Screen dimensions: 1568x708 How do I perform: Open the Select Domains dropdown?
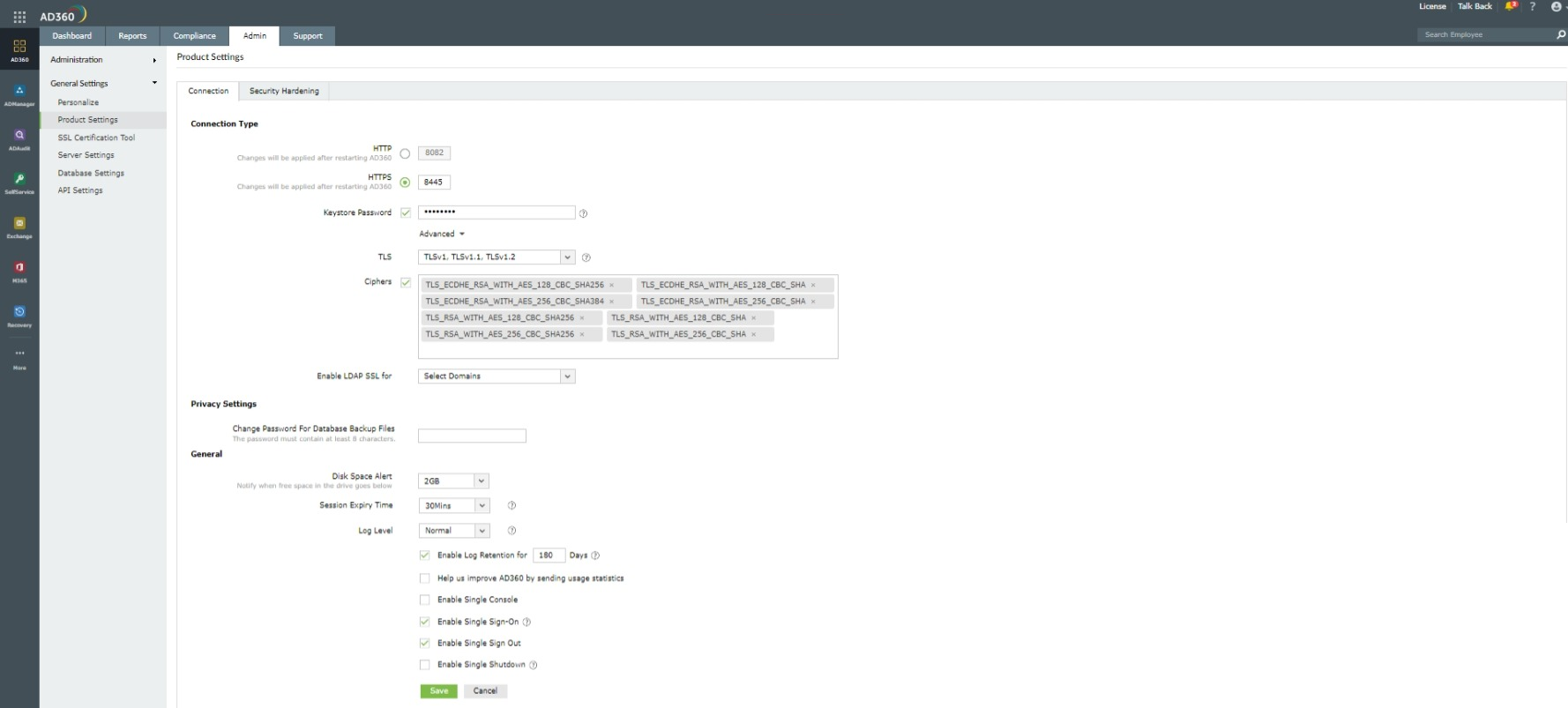coord(496,376)
